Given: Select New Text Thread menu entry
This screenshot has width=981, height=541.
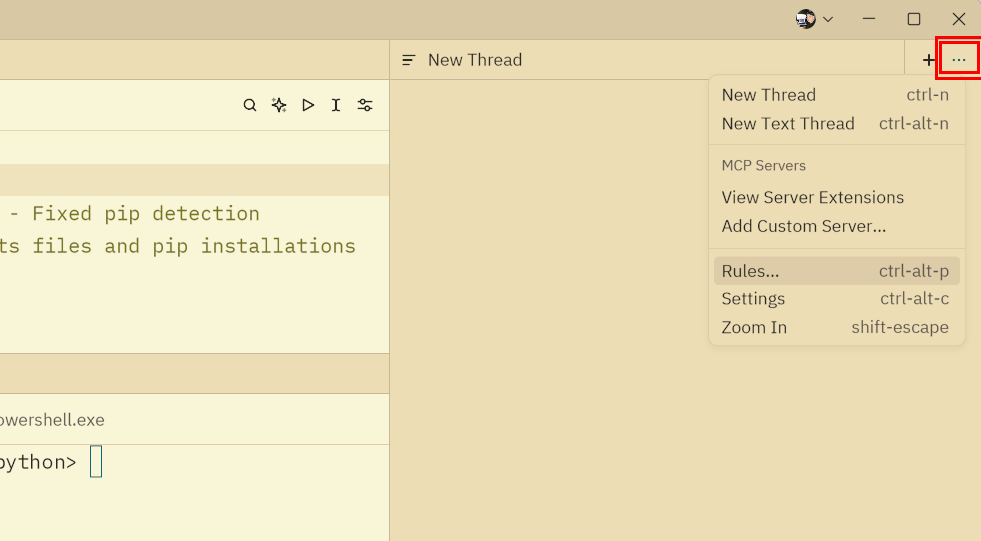Looking at the screenshot, I should coord(836,124).
